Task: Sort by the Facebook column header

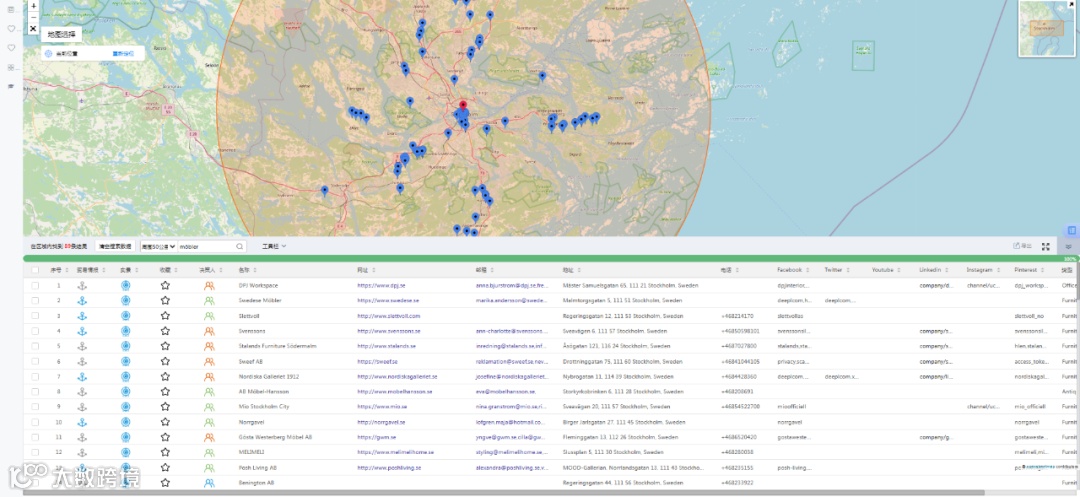Action: [x=790, y=270]
